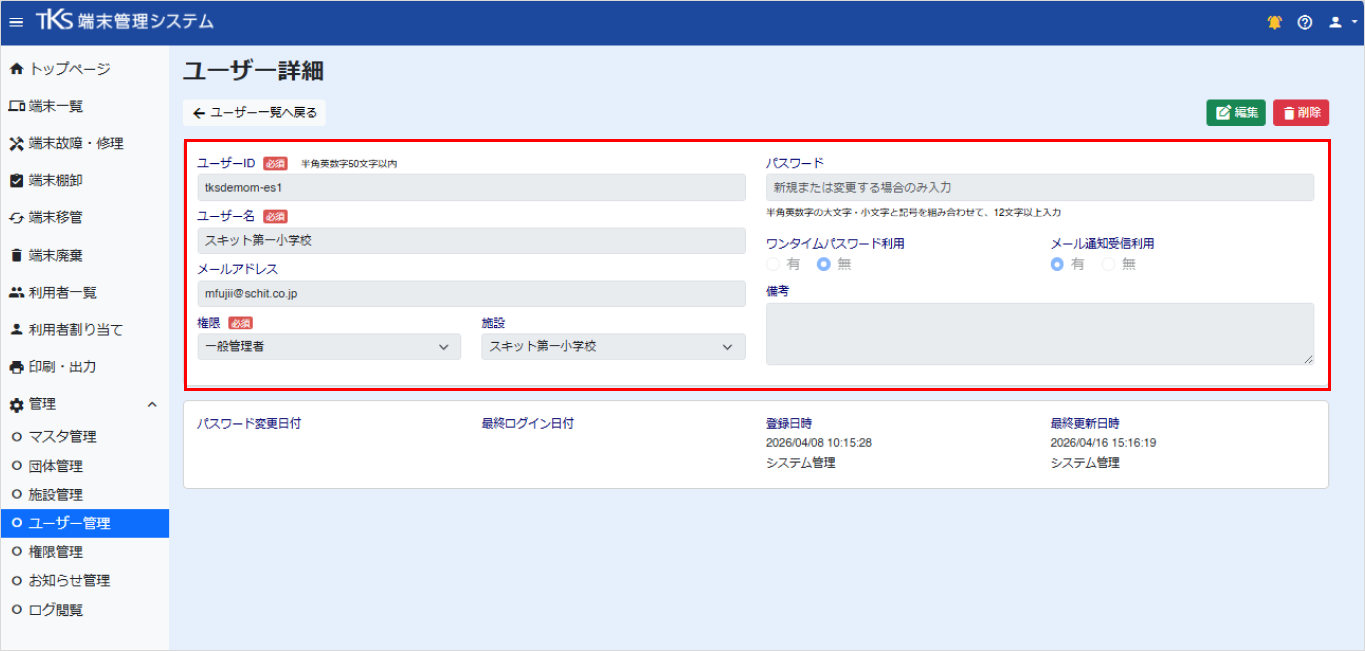Click ユーザー一覧へ戻る back button
1365x651 pixels.
coord(254,113)
